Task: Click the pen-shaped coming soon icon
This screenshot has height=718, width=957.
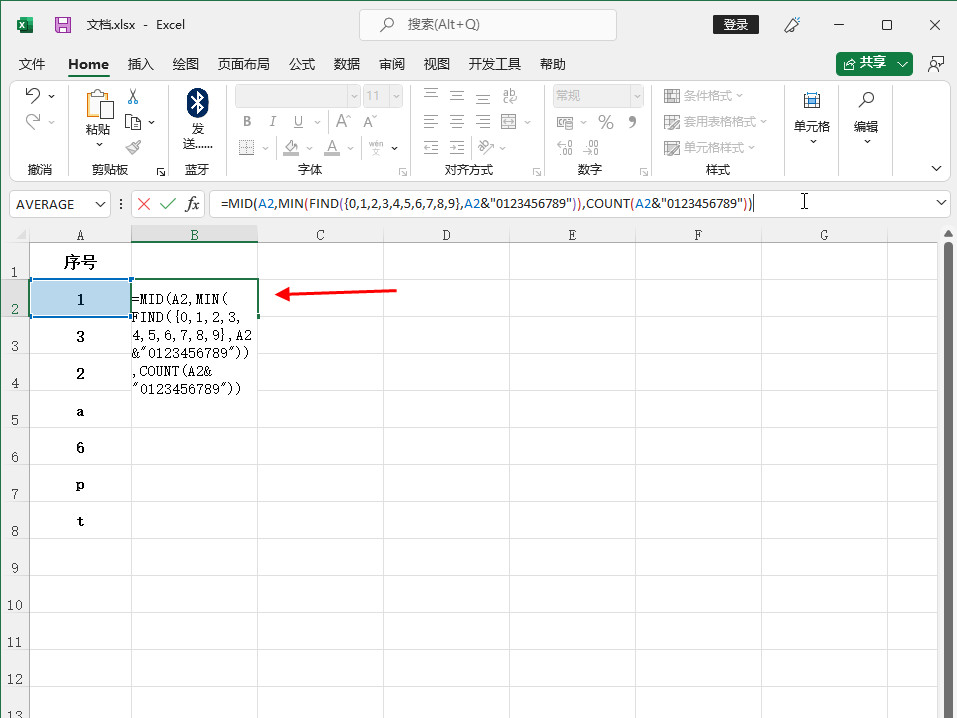Action: [x=792, y=25]
